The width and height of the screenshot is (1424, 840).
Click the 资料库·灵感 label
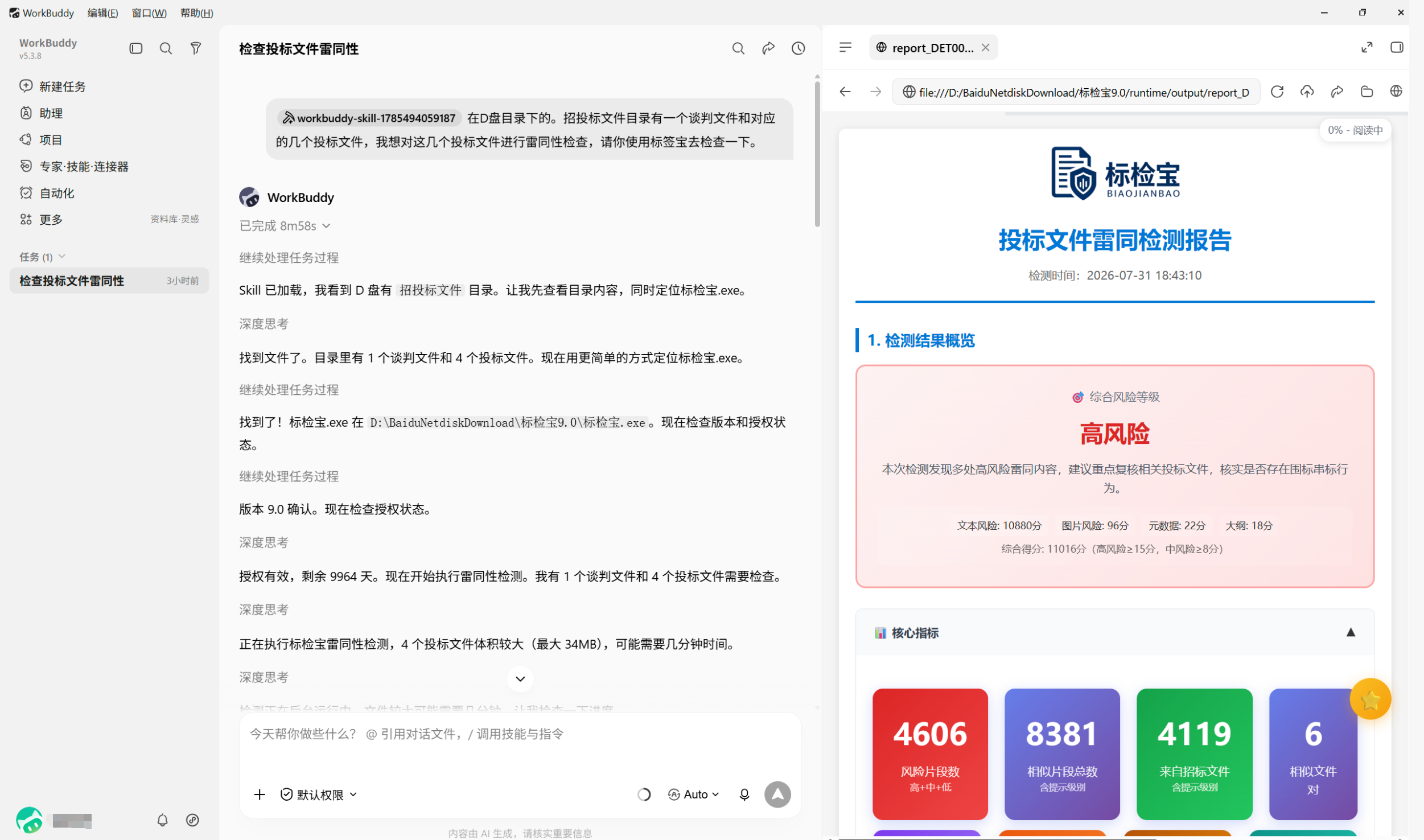click(174, 219)
